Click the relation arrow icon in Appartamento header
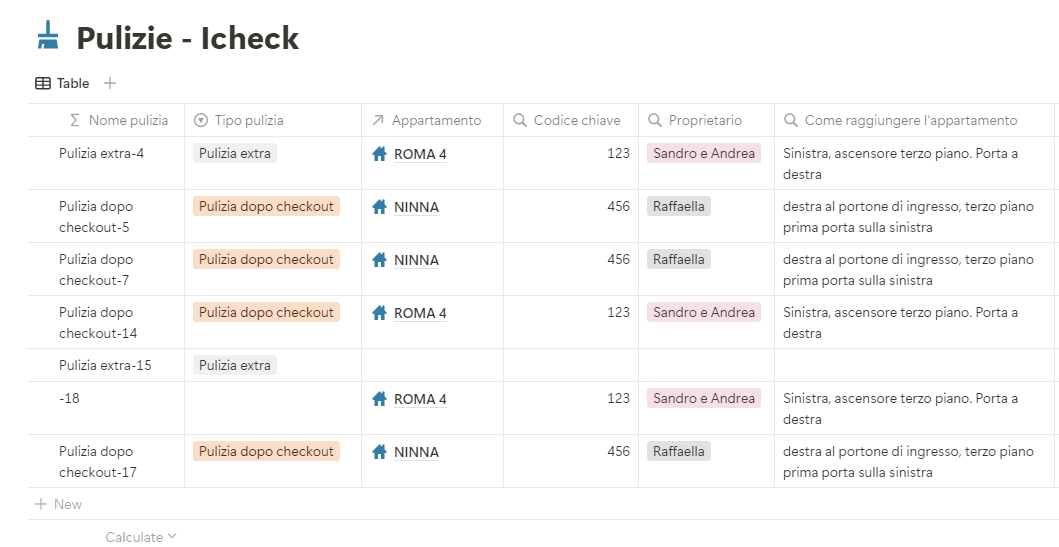The image size is (1059, 547). coord(378,121)
